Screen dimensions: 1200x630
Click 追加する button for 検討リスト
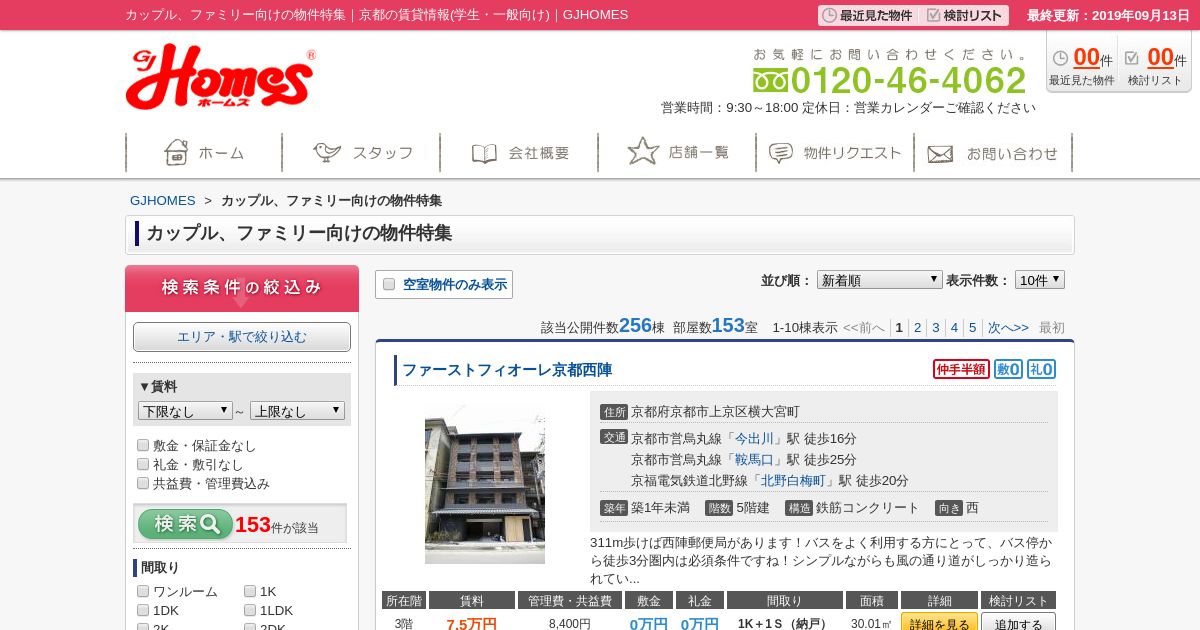pos(1018,622)
